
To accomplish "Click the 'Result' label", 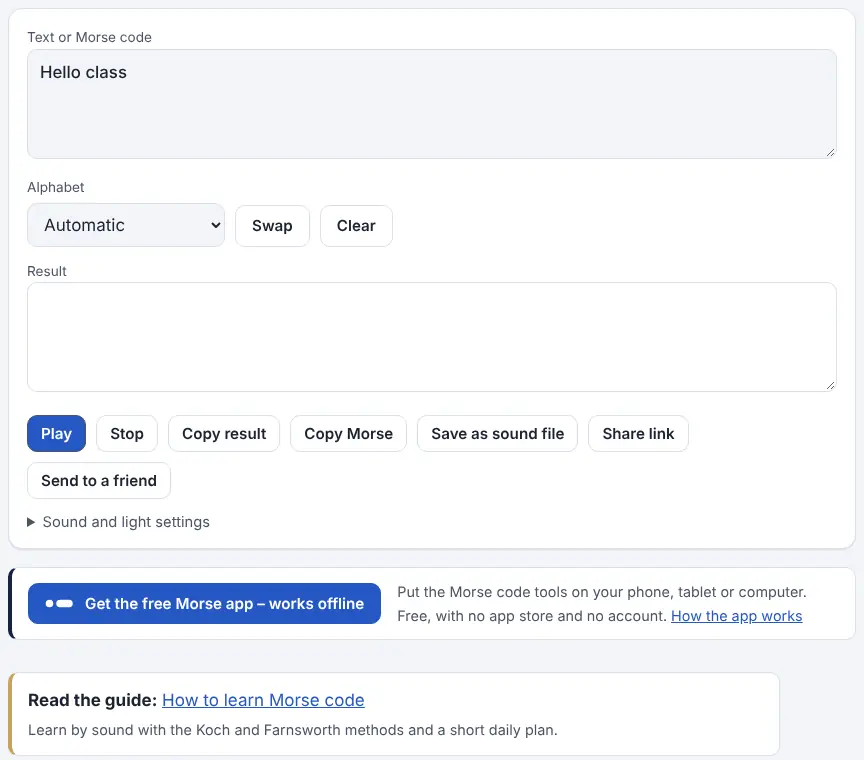I will pyautogui.click(x=47, y=271).
